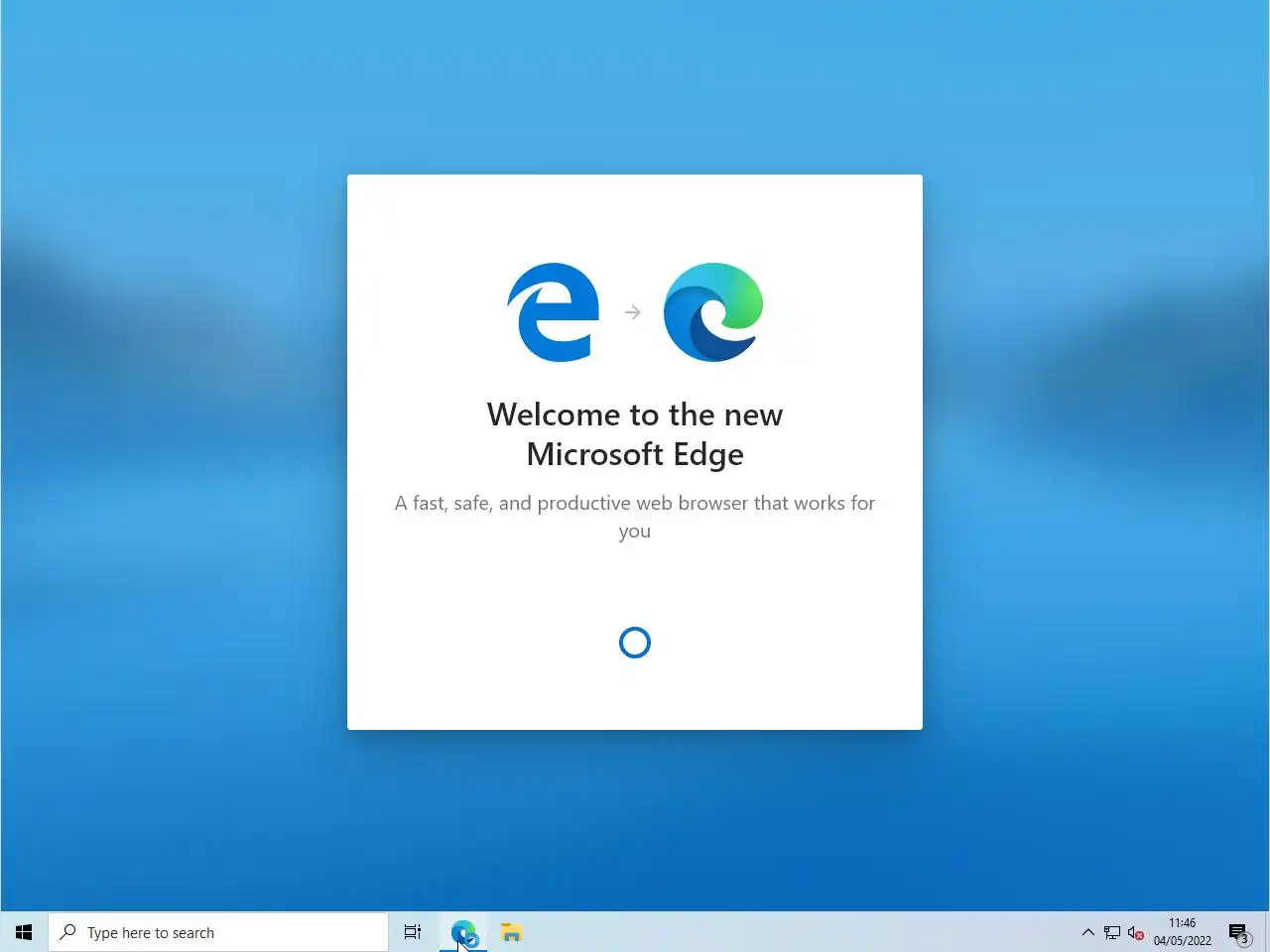The width and height of the screenshot is (1270, 952).
Task: Click the magnifier icon in the search box
Action: pos(68,932)
